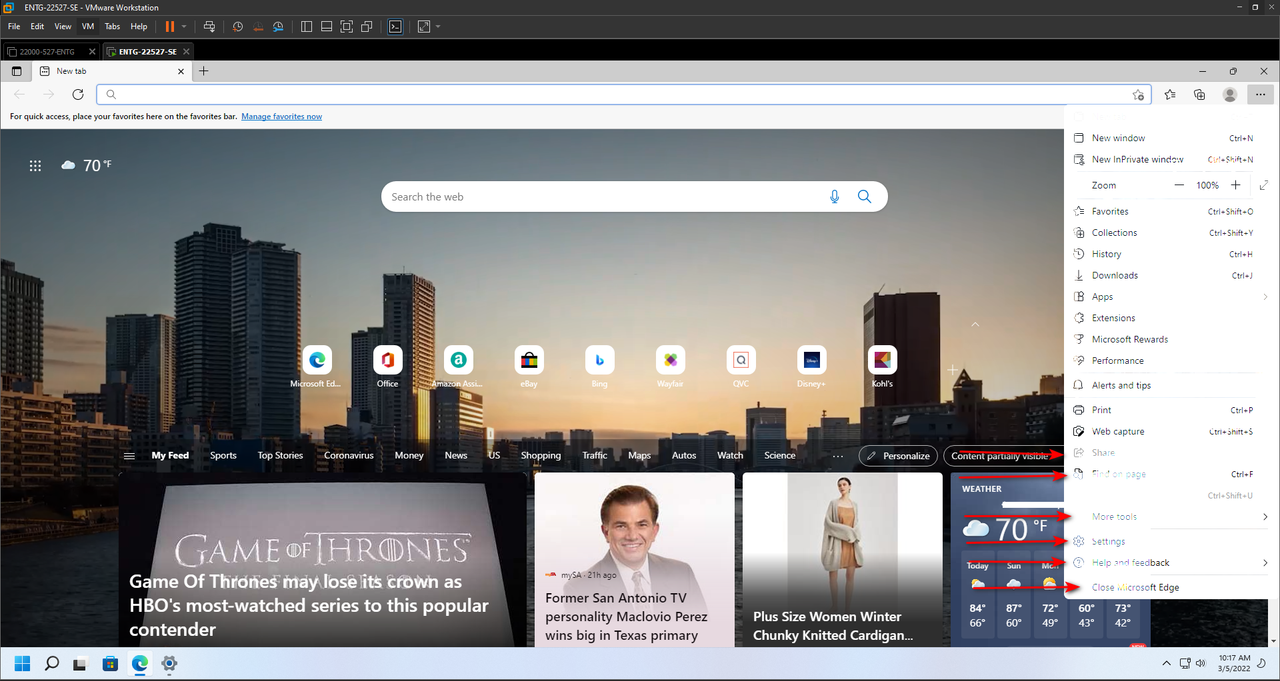Click the Settings and more ellipsis button
1280x681 pixels.
coord(1259,94)
